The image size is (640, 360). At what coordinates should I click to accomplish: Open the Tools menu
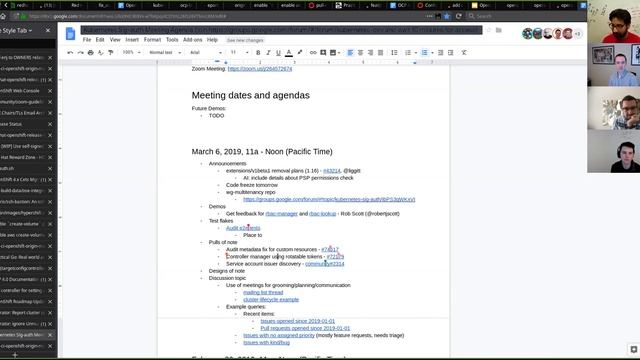(x=172, y=40)
